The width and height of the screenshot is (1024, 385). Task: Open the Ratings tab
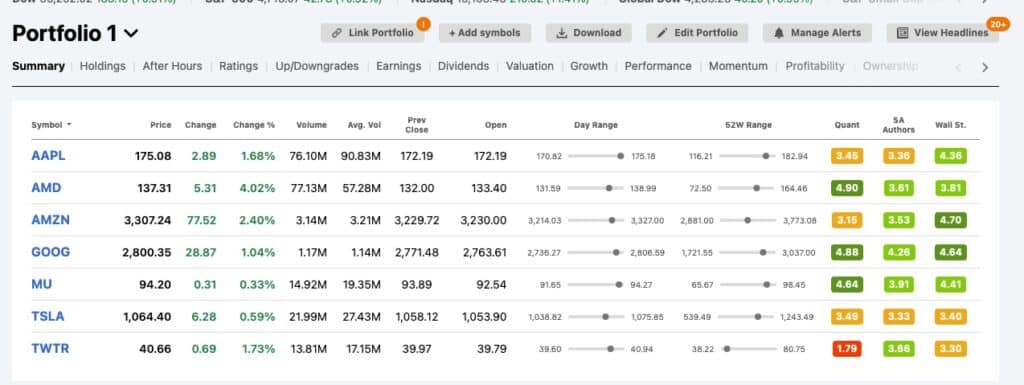[238, 66]
